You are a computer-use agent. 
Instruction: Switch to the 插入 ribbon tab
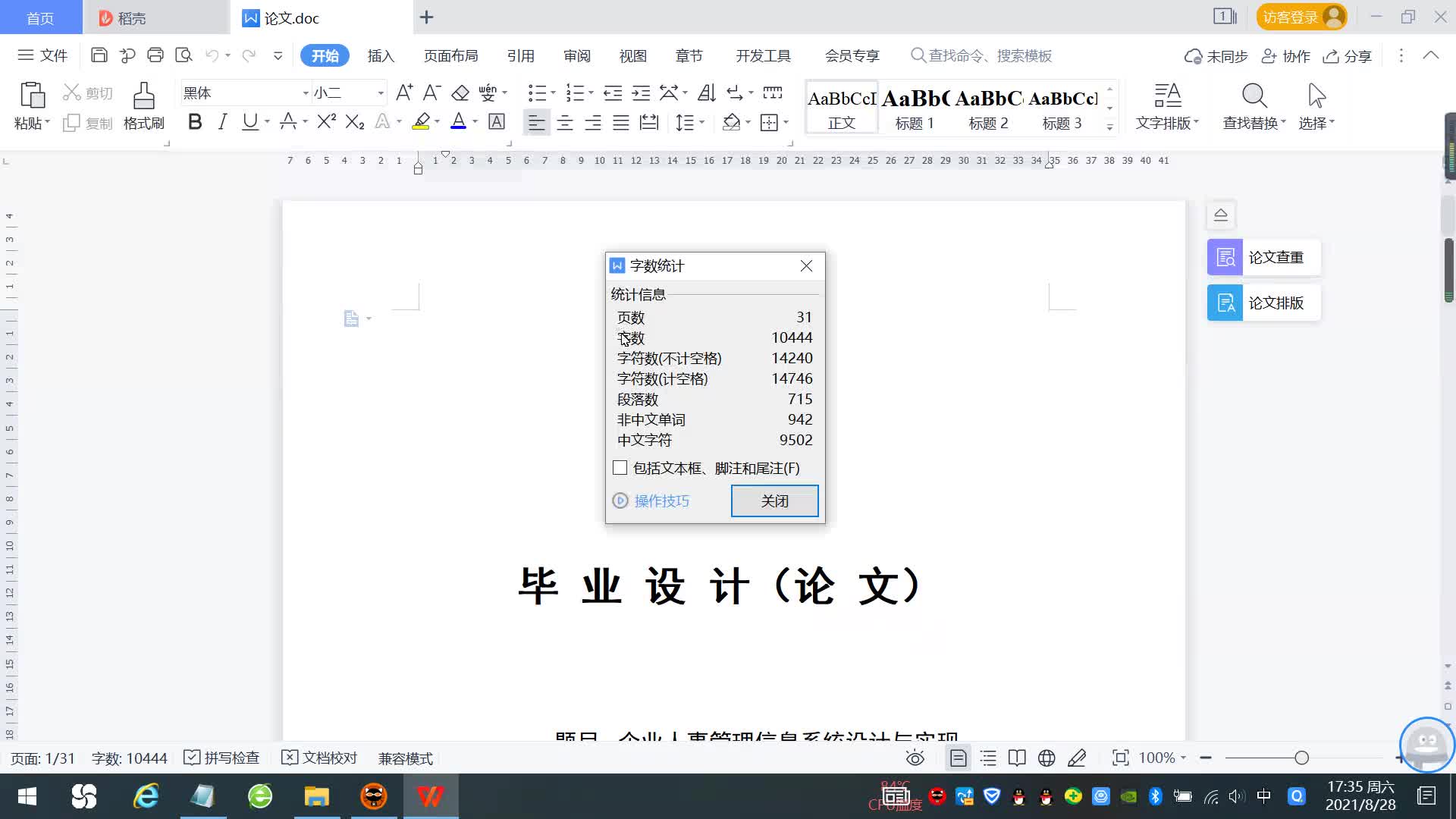coord(381,56)
